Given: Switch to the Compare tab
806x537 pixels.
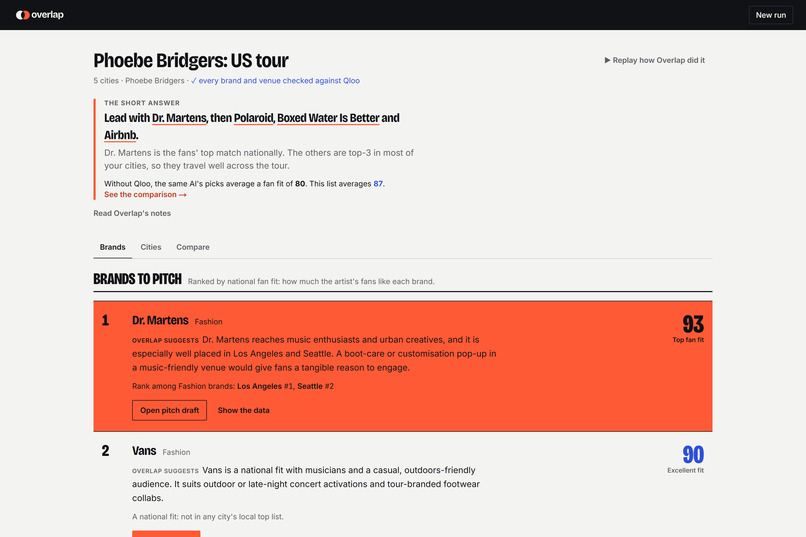Looking at the screenshot, I should pyautogui.click(x=193, y=247).
